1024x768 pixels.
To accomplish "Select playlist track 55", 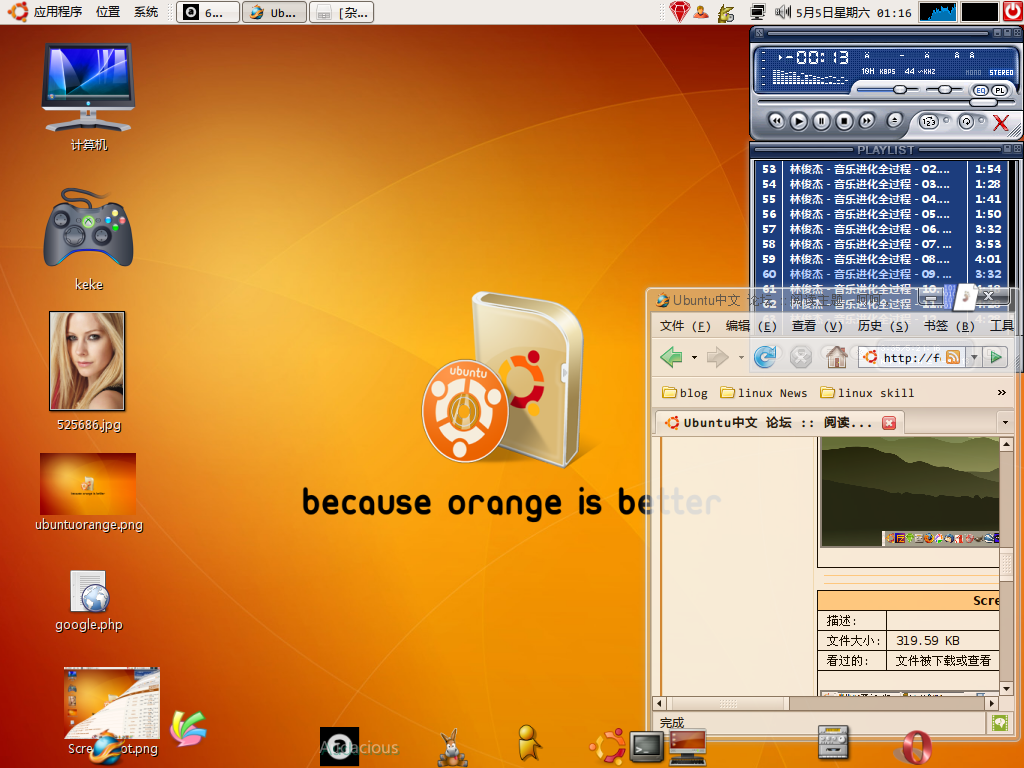I will point(882,199).
